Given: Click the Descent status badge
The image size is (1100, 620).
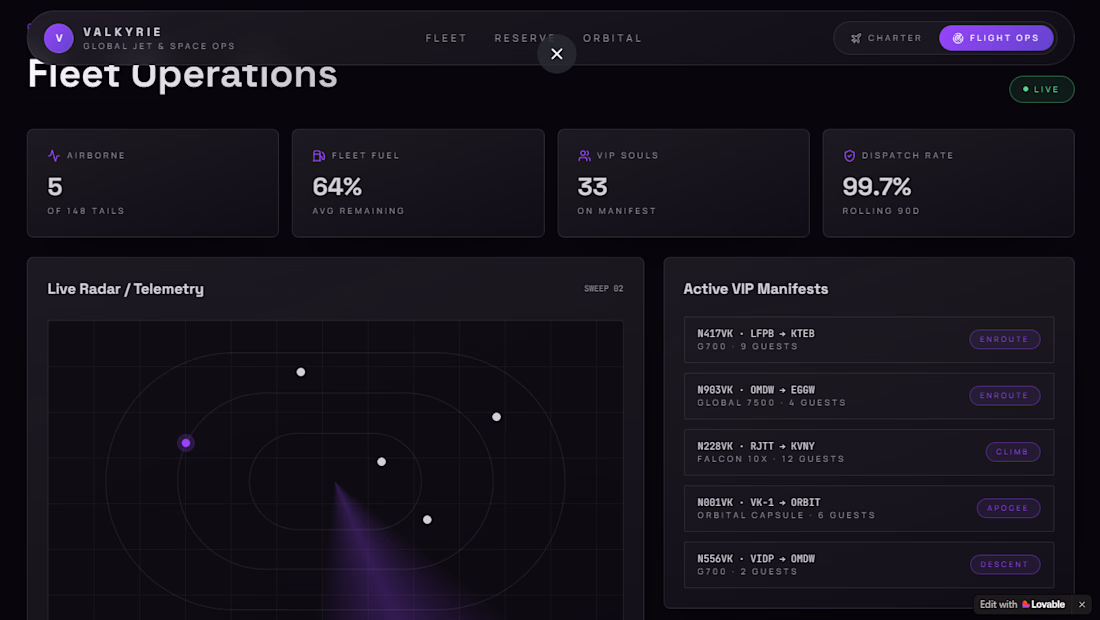Looking at the screenshot, I should (x=1005, y=565).
